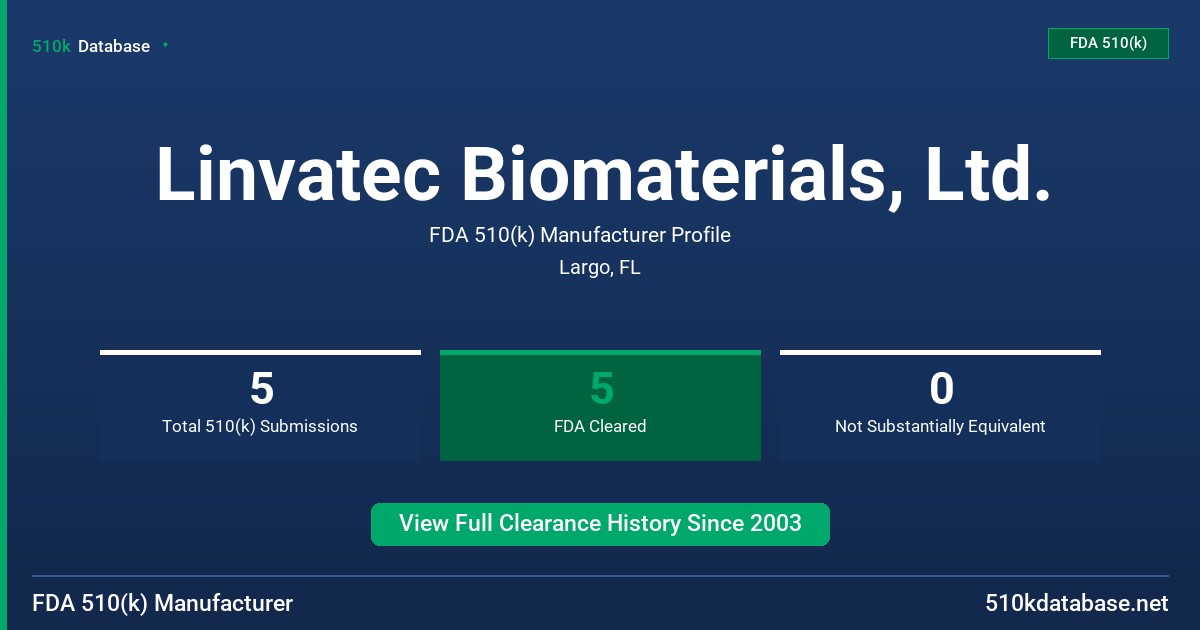
Task: Click the FDA 510(k) badge button
Action: coord(1108,43)
